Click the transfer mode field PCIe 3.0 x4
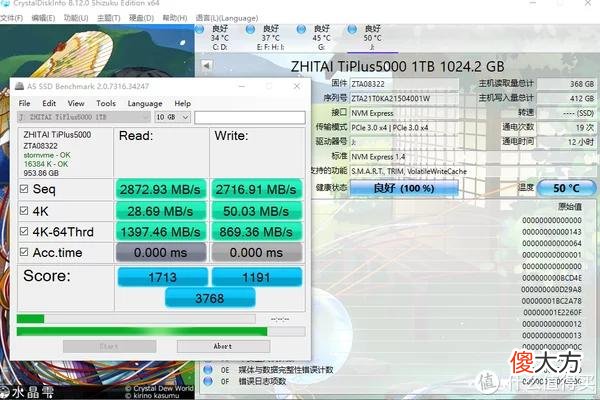Image resolution: width=600 pixels, height=400 pixels. [x=404, y=127]
